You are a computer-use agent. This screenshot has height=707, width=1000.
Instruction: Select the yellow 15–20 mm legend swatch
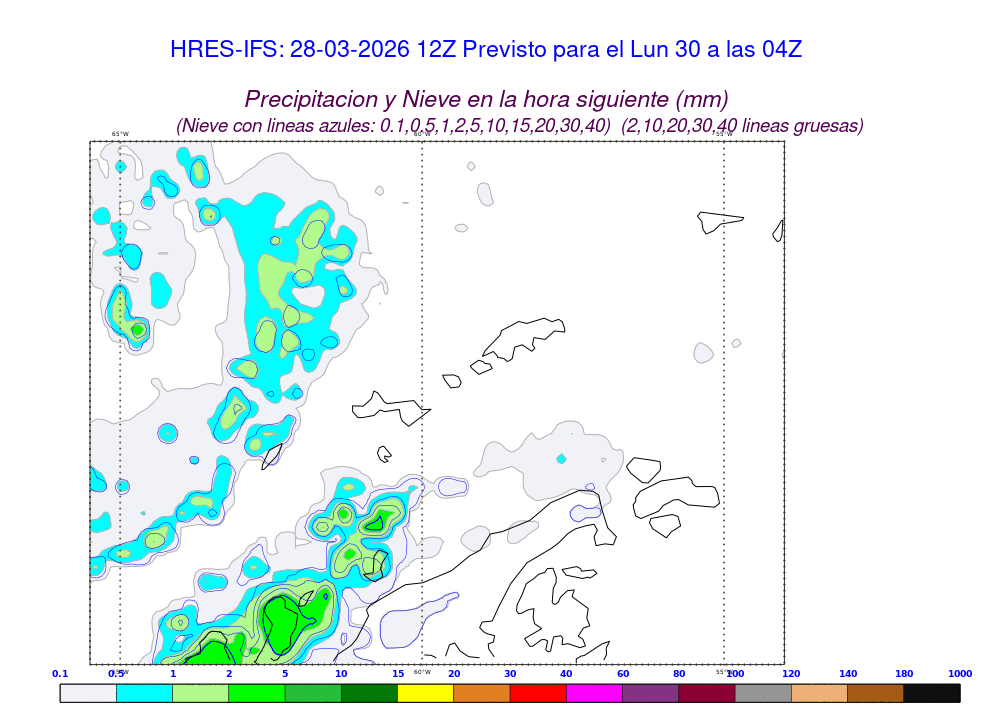click(425, 692)
